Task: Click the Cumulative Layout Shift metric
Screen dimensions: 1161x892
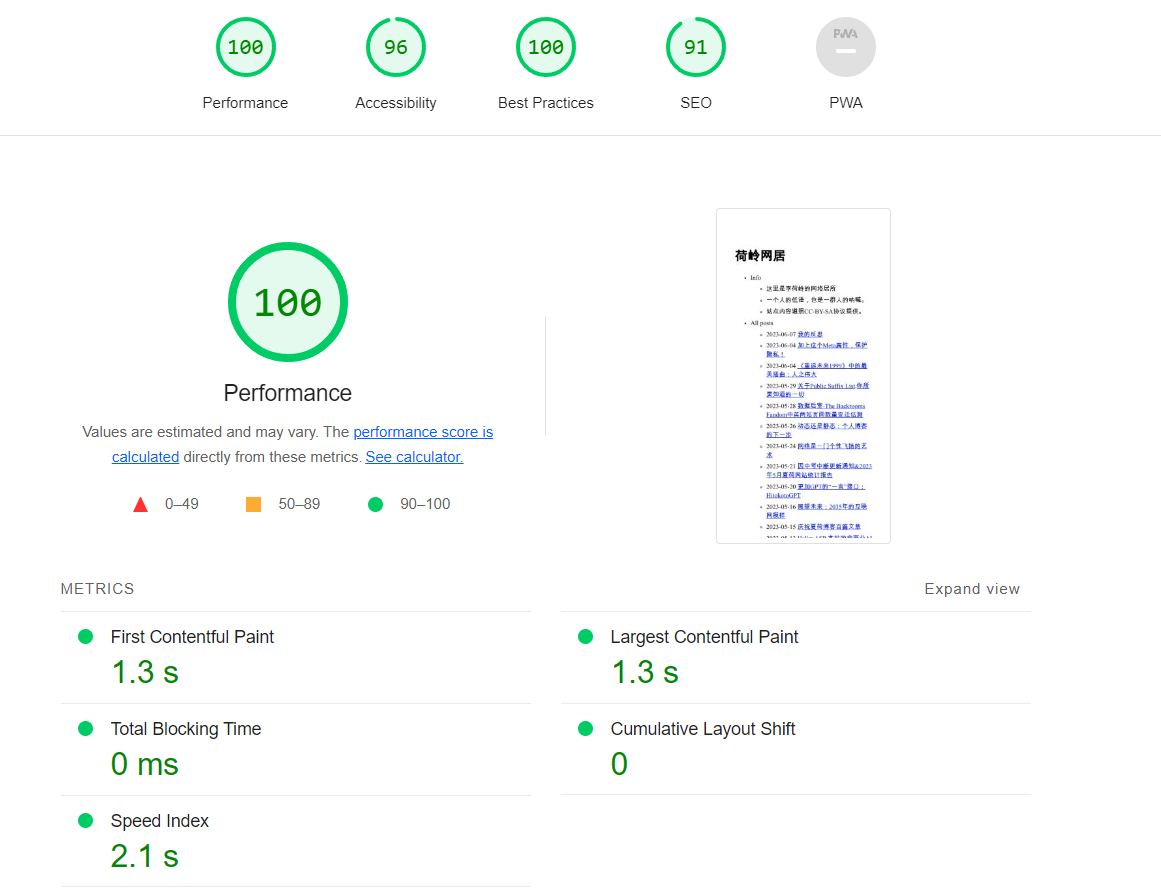Action: [702, 729]
